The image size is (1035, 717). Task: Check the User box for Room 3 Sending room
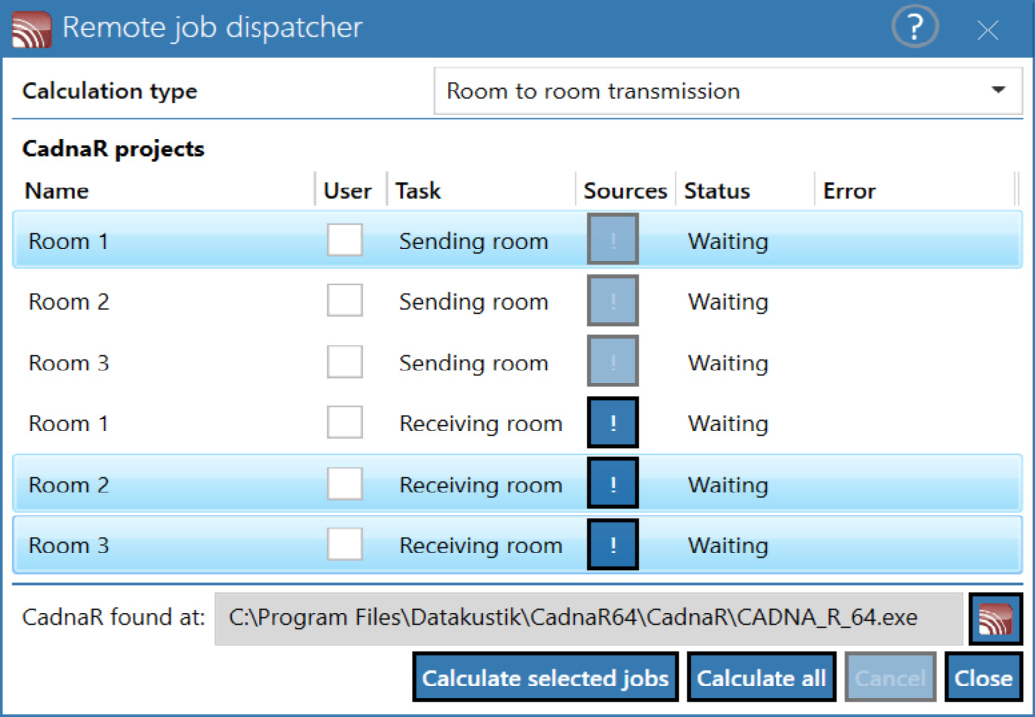[345, 361]
